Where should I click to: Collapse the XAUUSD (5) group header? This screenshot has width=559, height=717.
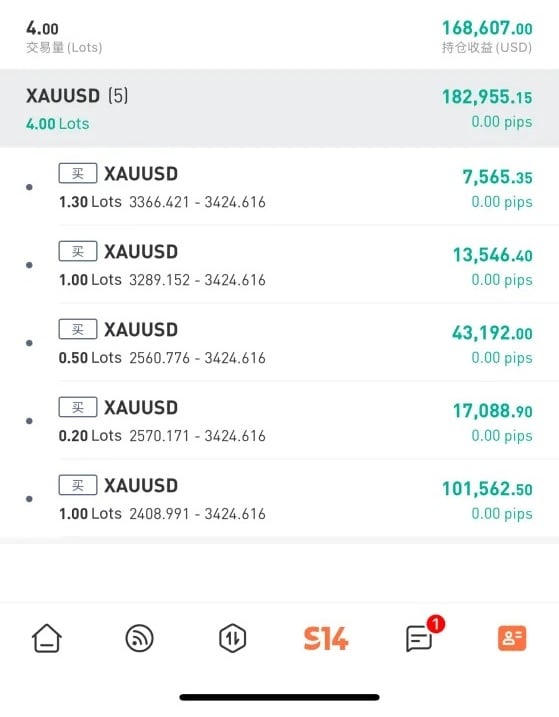280,108
